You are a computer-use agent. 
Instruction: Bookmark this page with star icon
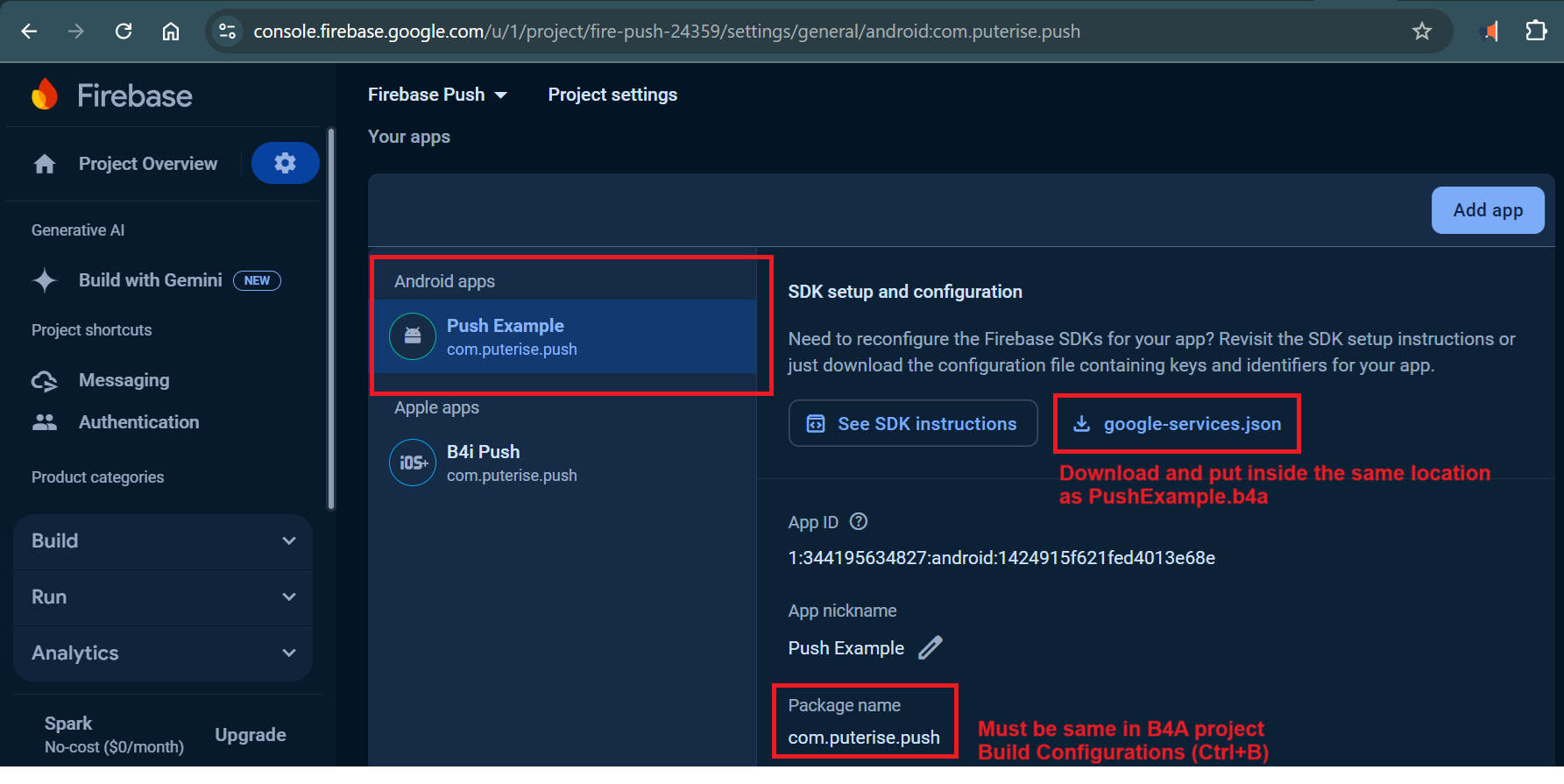(1421, 32)
